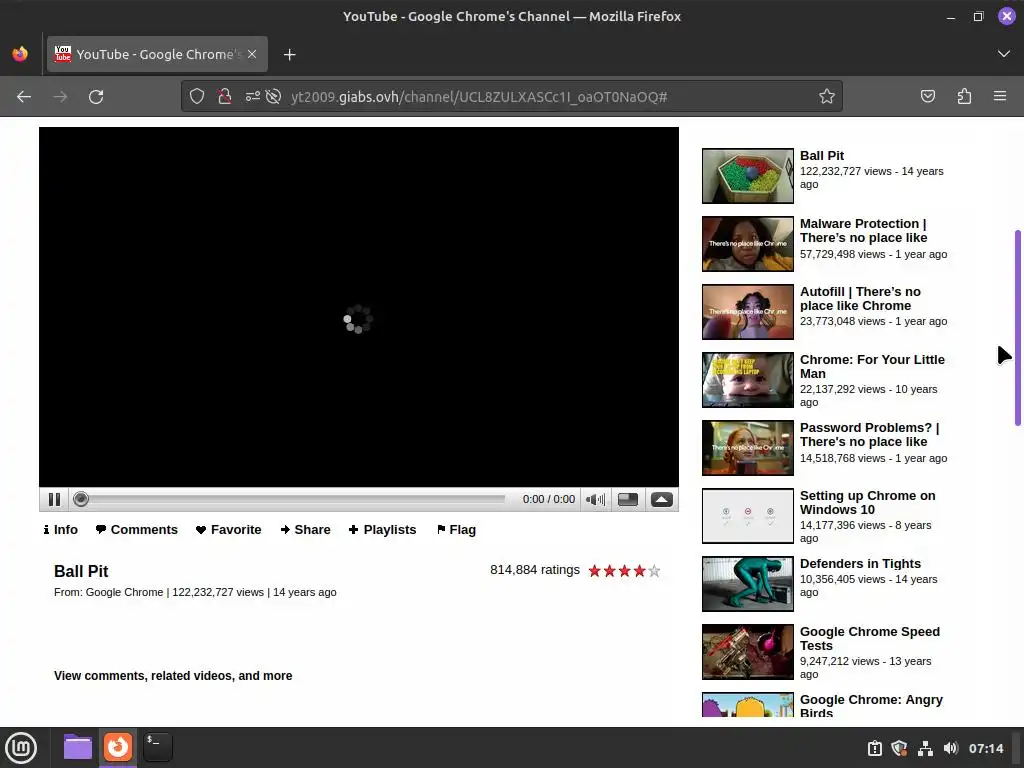Screen dimensions: 1024x768
Task: Open the Linux Mint start menu
Action: [21, 748]
